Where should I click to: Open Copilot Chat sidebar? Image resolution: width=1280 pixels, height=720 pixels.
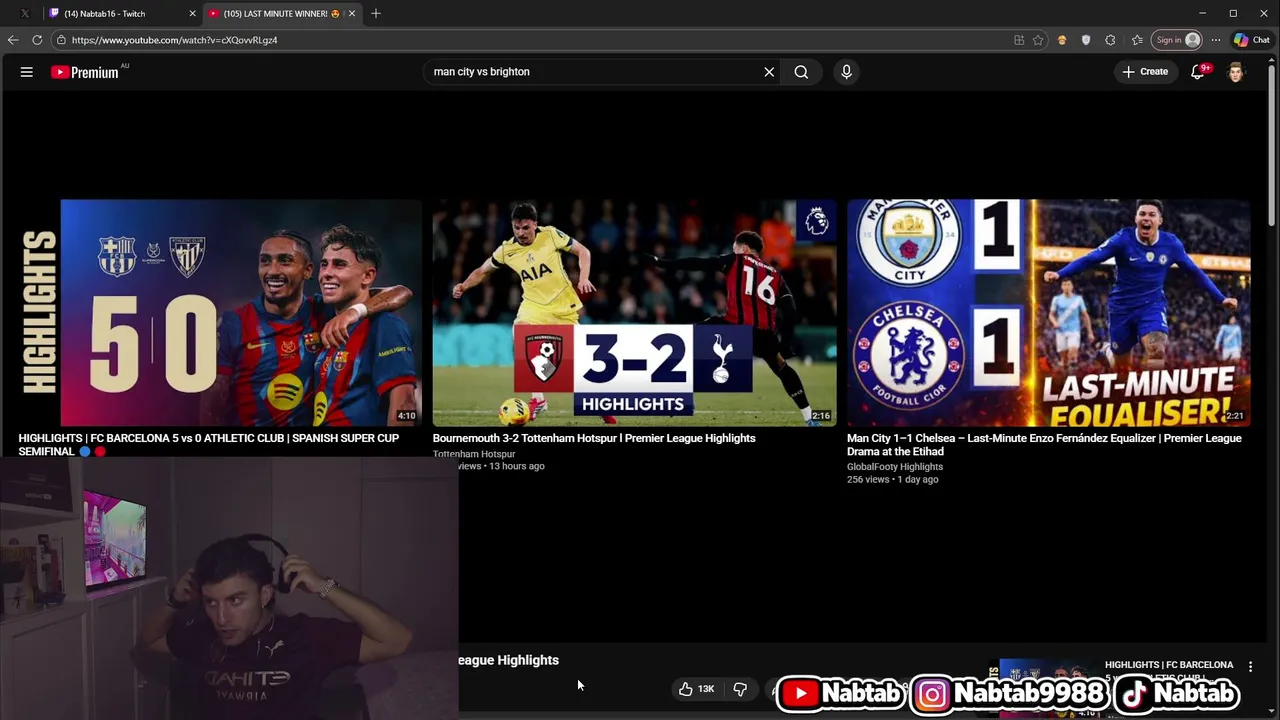[1252, 40]
